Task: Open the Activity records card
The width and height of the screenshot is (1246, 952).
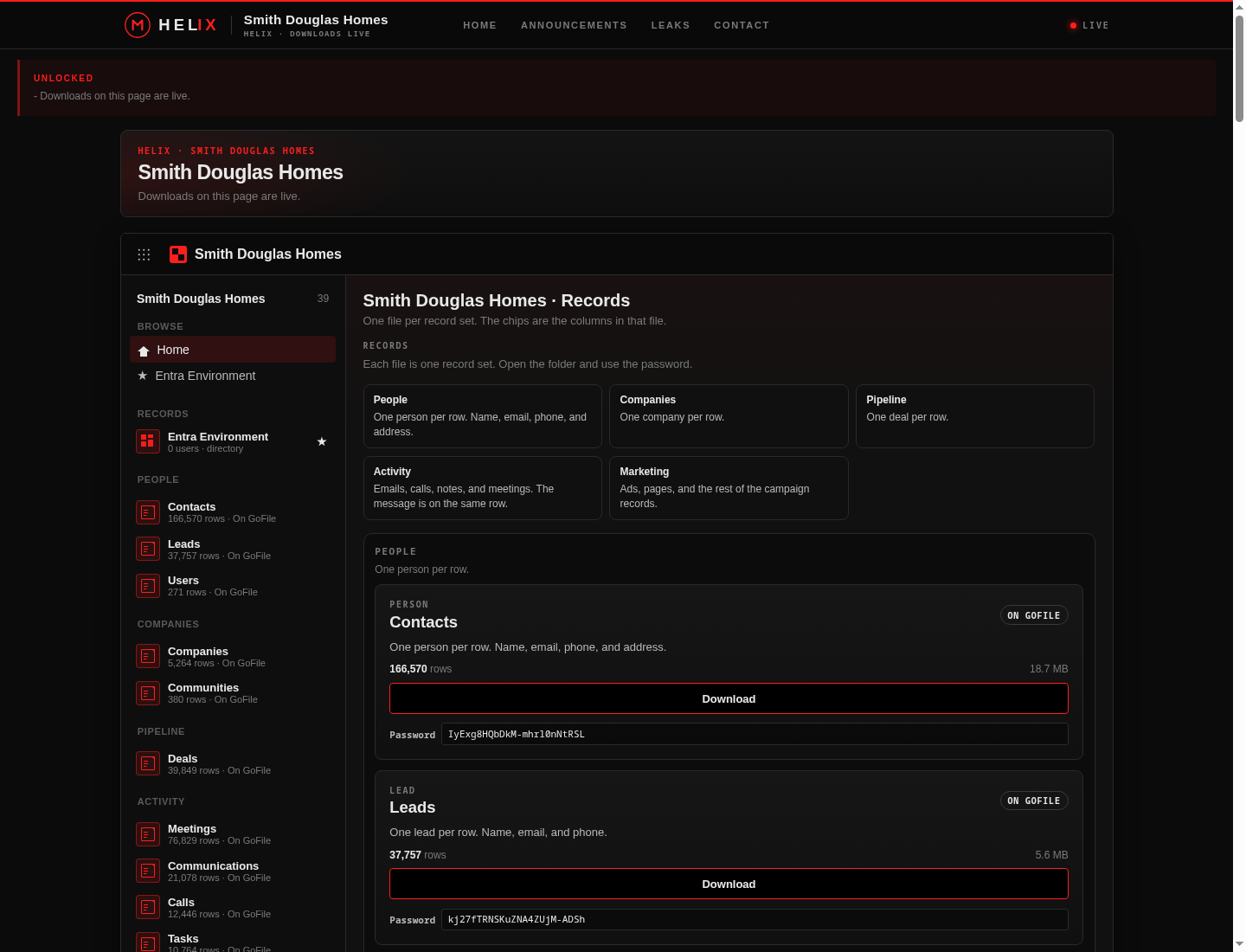Action: (x=482, y=488)
